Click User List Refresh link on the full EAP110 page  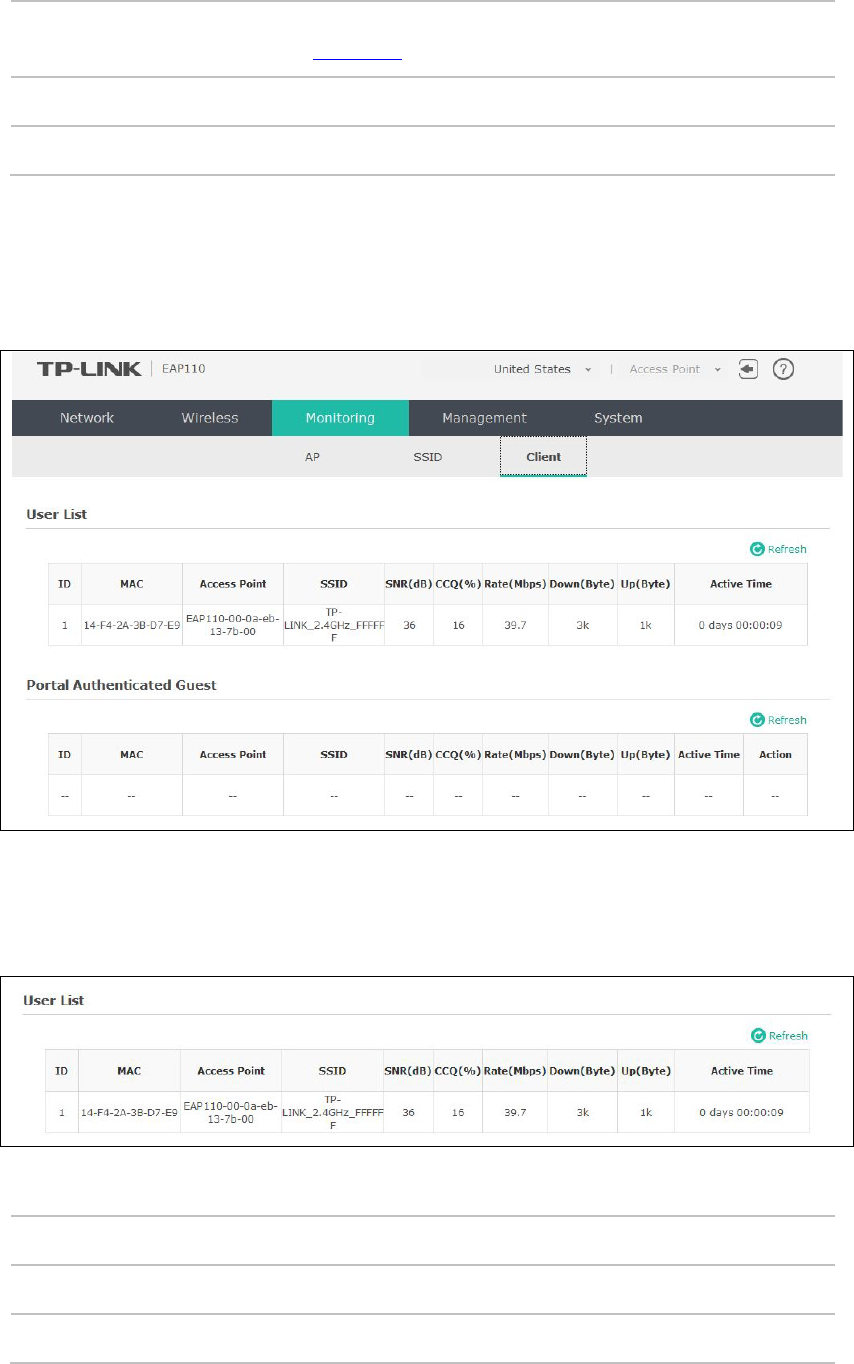click(778, 549)
